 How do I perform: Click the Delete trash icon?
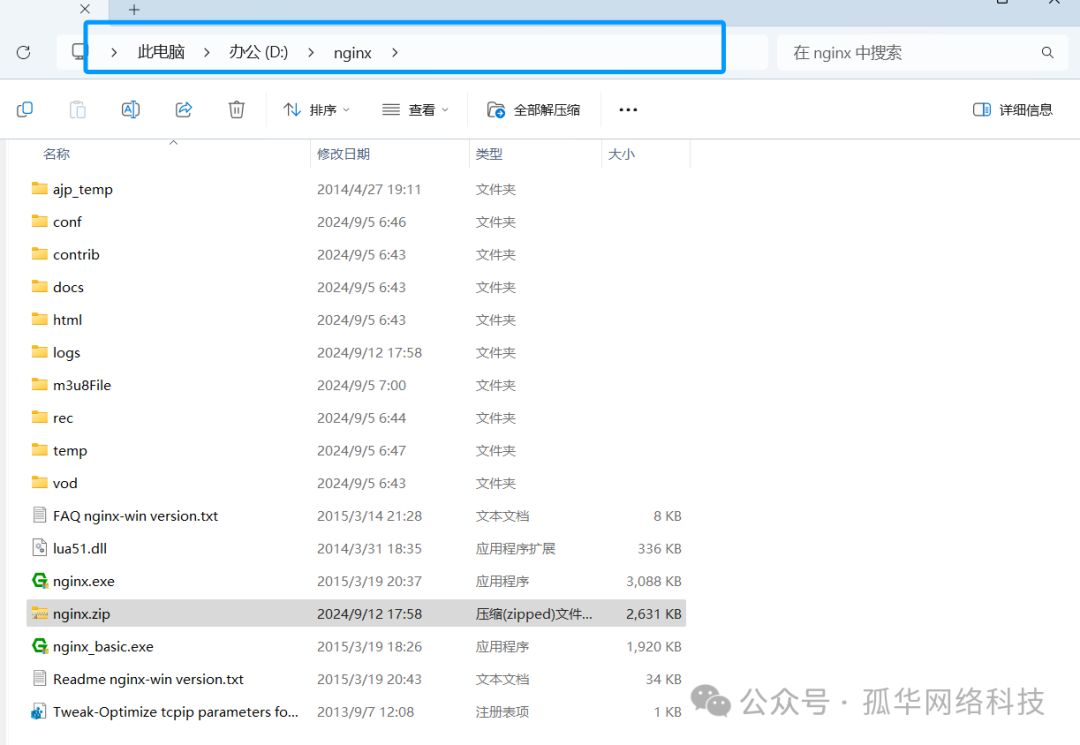pos(236,109)
